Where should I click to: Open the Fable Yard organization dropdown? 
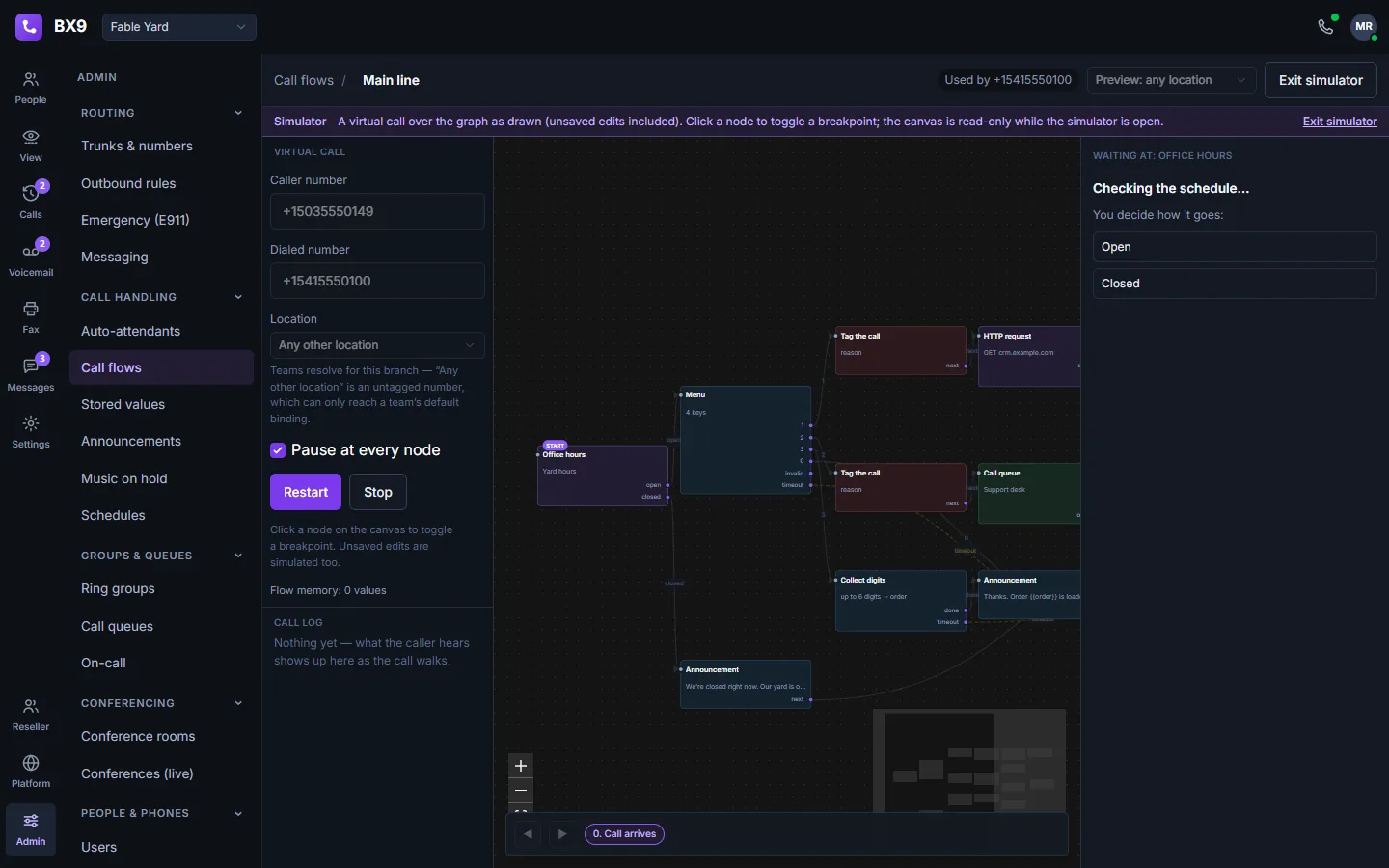coord(179,27)
